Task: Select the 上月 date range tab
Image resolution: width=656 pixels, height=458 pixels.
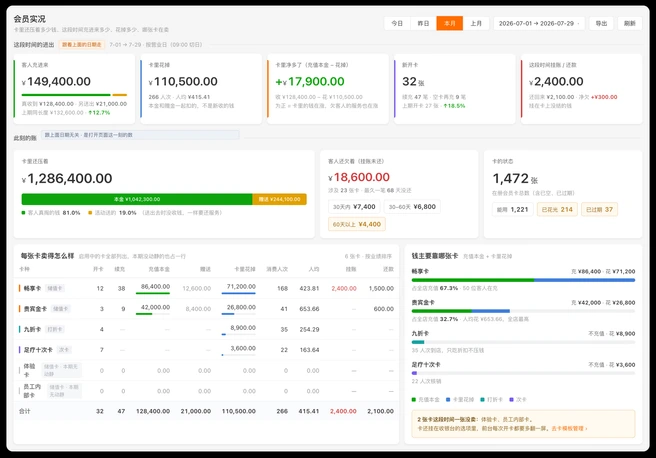Action: click(476, 23)
